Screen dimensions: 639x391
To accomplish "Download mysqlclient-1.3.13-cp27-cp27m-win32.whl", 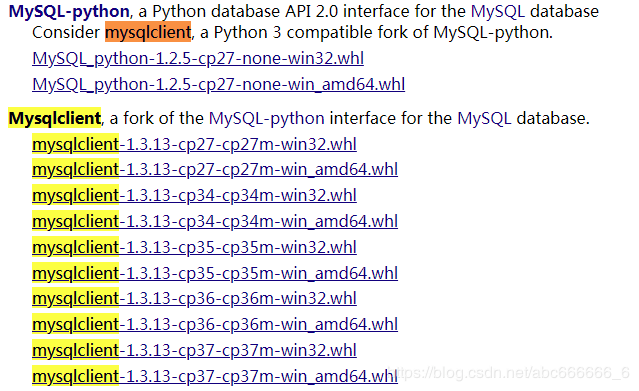I will [x=194, y=144].
